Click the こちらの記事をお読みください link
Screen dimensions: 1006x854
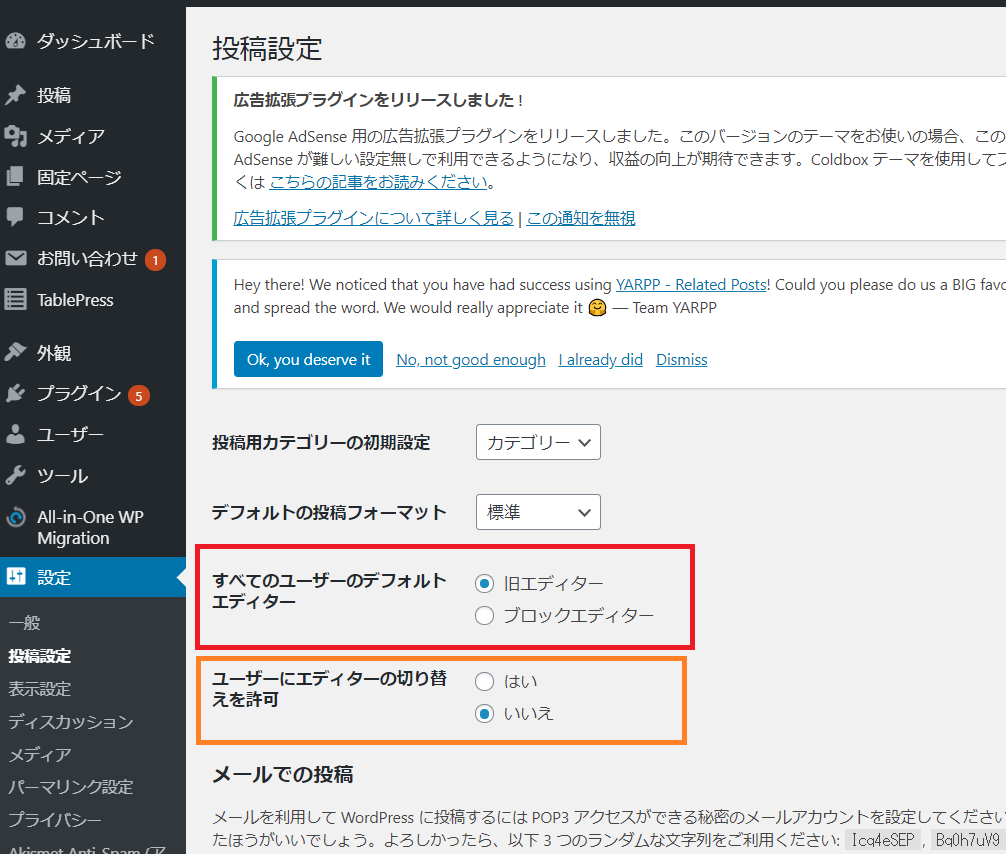(x=379, y=182)
